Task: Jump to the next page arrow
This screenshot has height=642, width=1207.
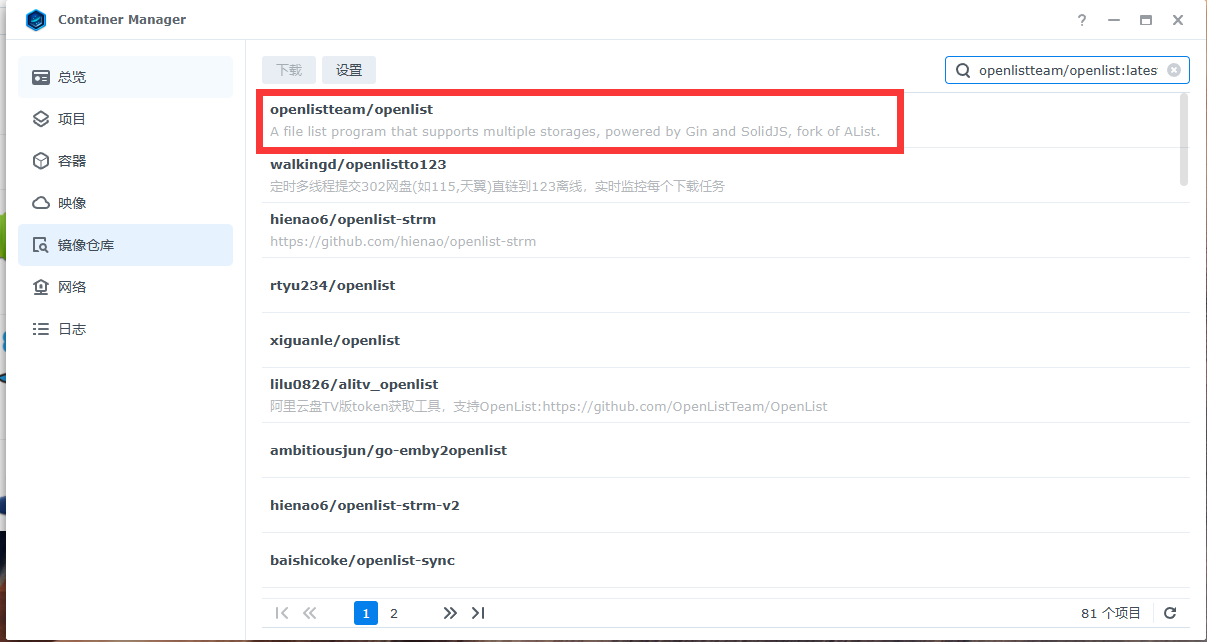Action: point(450,613)
